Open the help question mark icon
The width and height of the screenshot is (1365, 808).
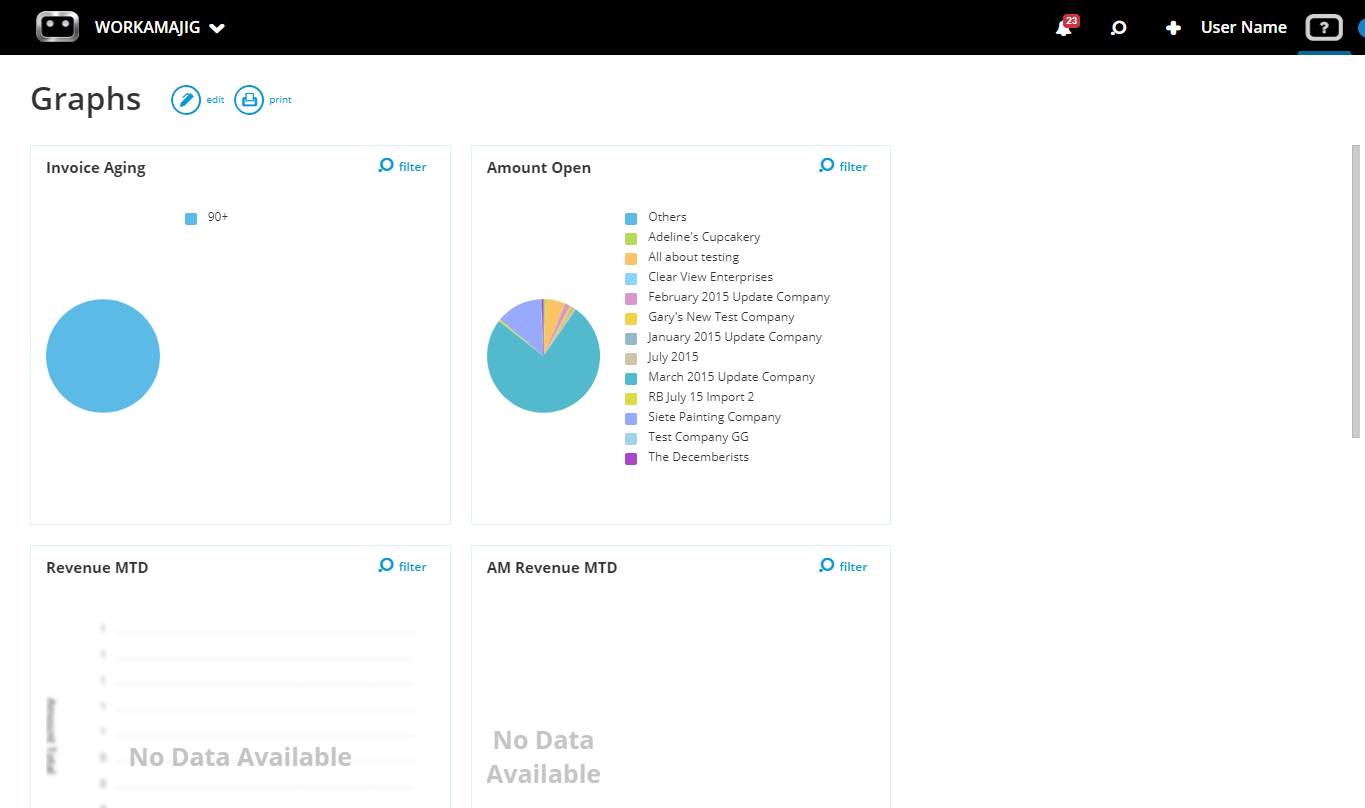point(1324,28)
